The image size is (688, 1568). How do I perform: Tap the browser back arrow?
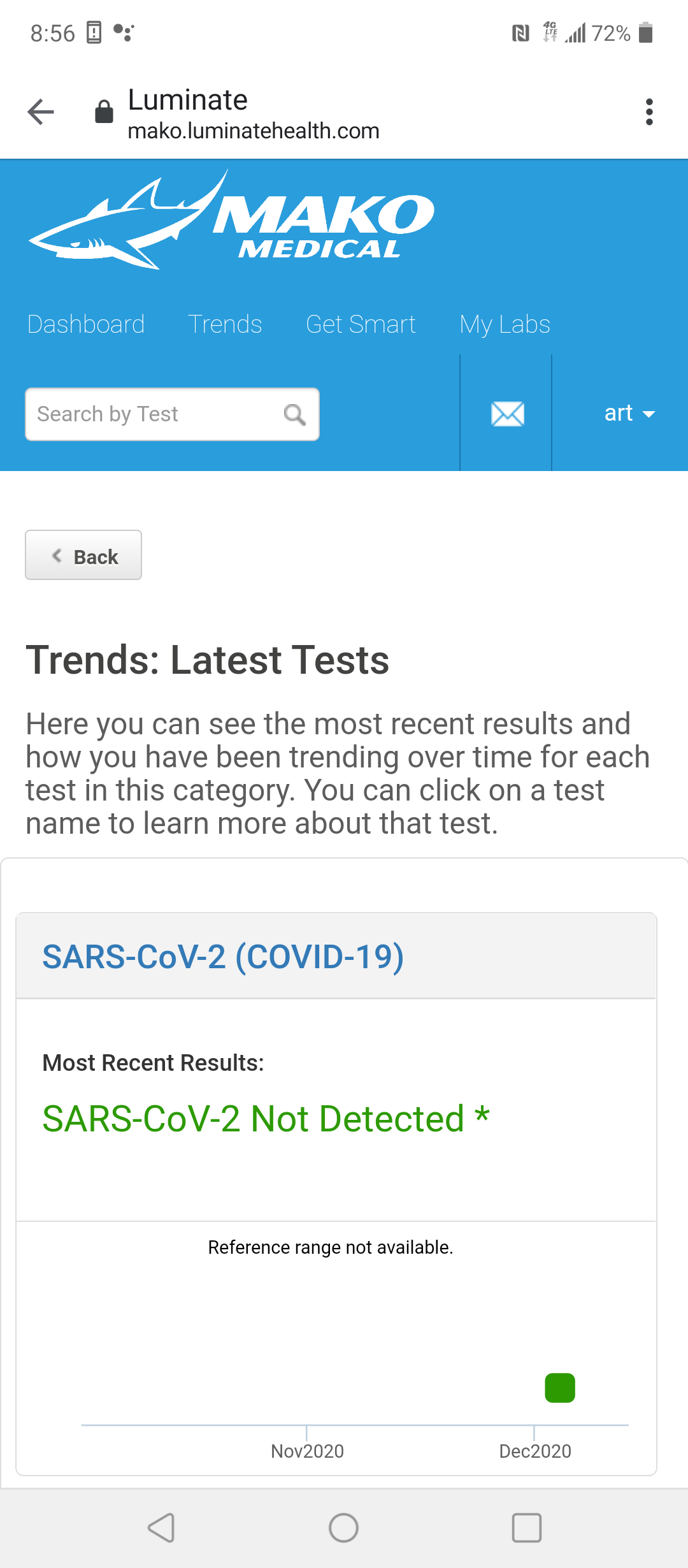pyautogui.click(x=41, y=112)
